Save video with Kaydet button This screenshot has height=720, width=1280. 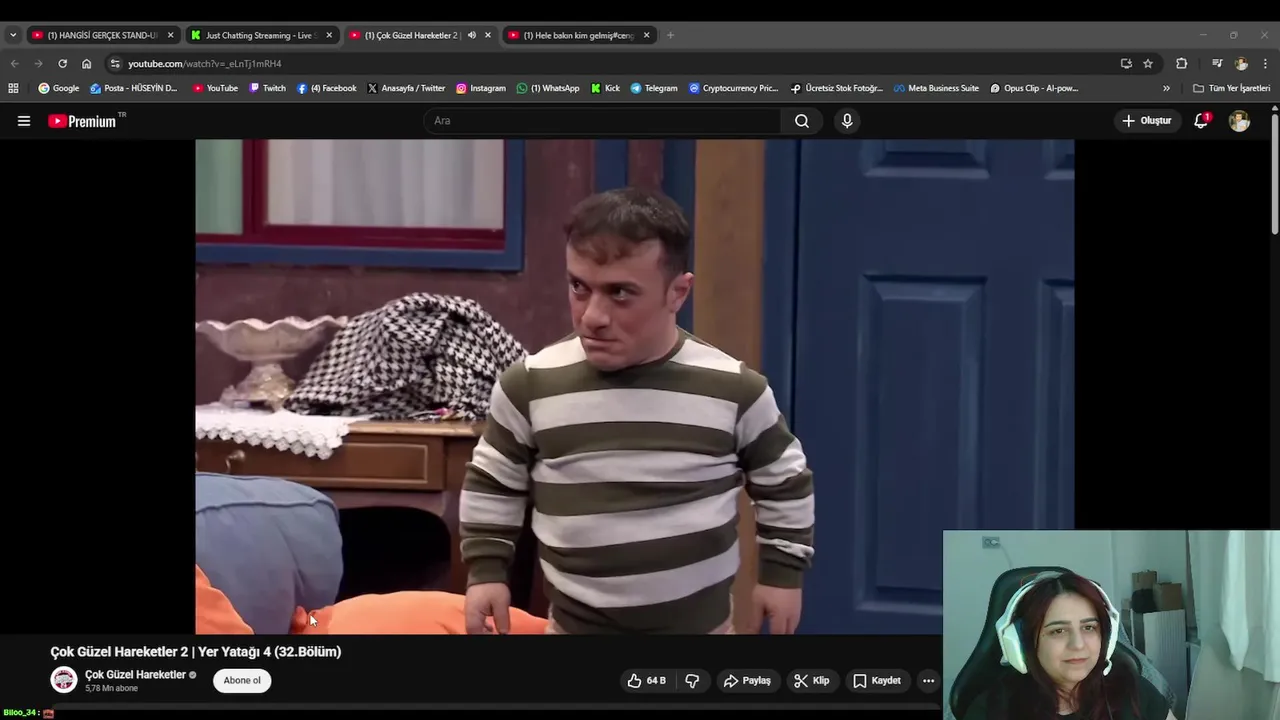tap(876, 681)
